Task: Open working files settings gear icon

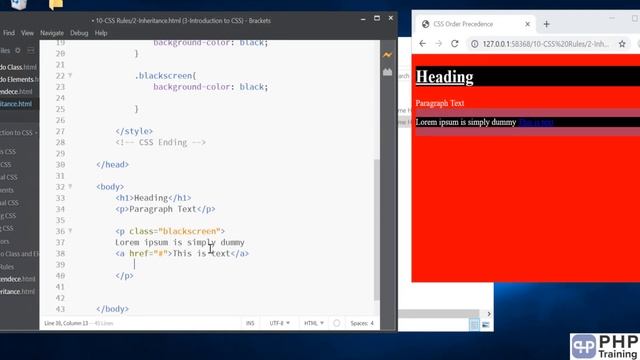Action: coord(18,51)
